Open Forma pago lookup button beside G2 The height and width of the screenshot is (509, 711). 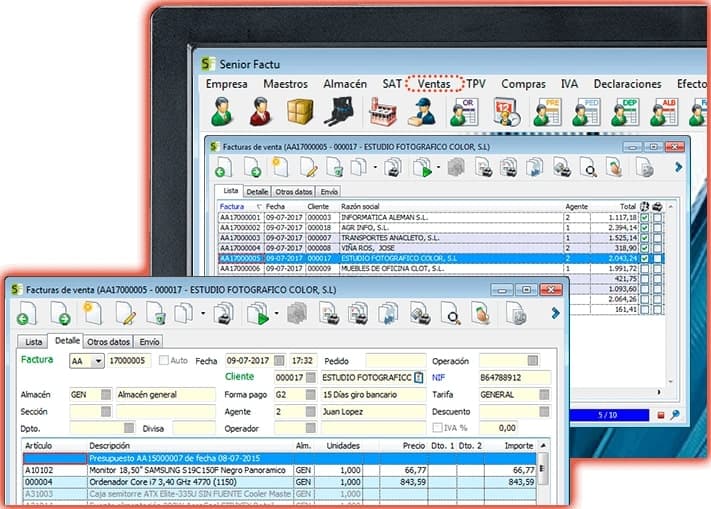(x=311, y=394)
